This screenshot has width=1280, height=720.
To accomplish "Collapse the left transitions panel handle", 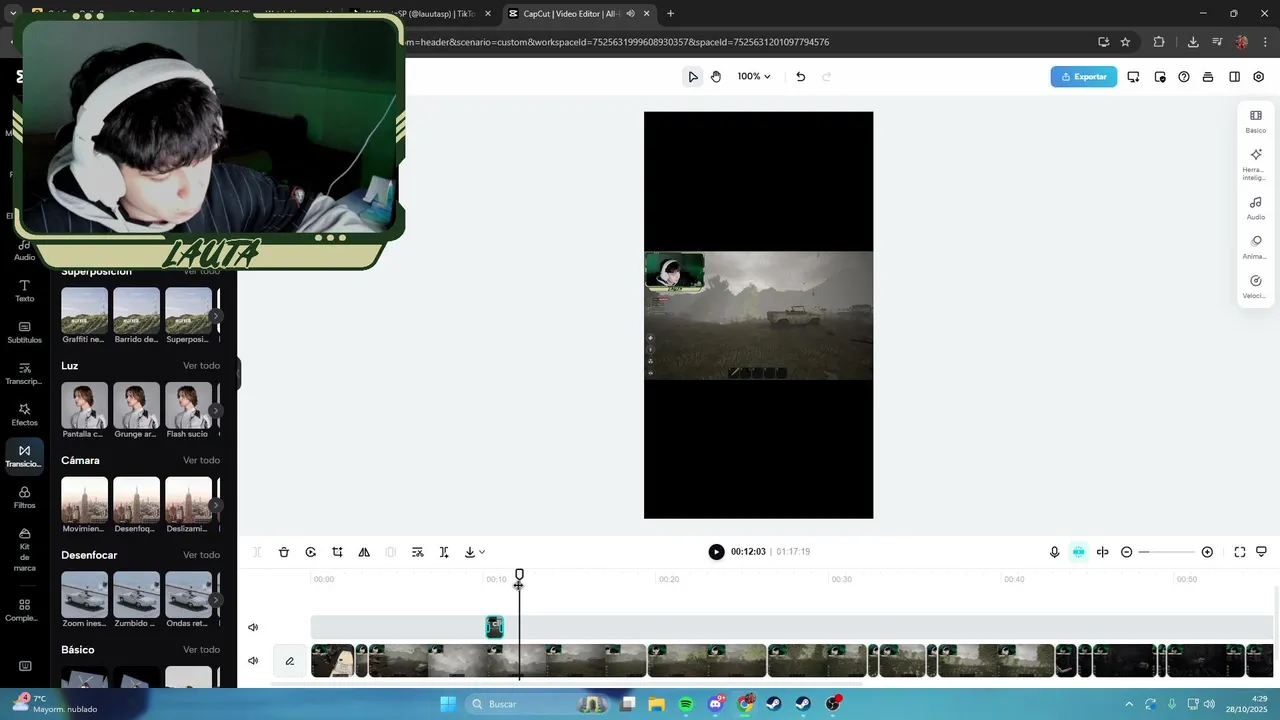I will click(238, 375).
